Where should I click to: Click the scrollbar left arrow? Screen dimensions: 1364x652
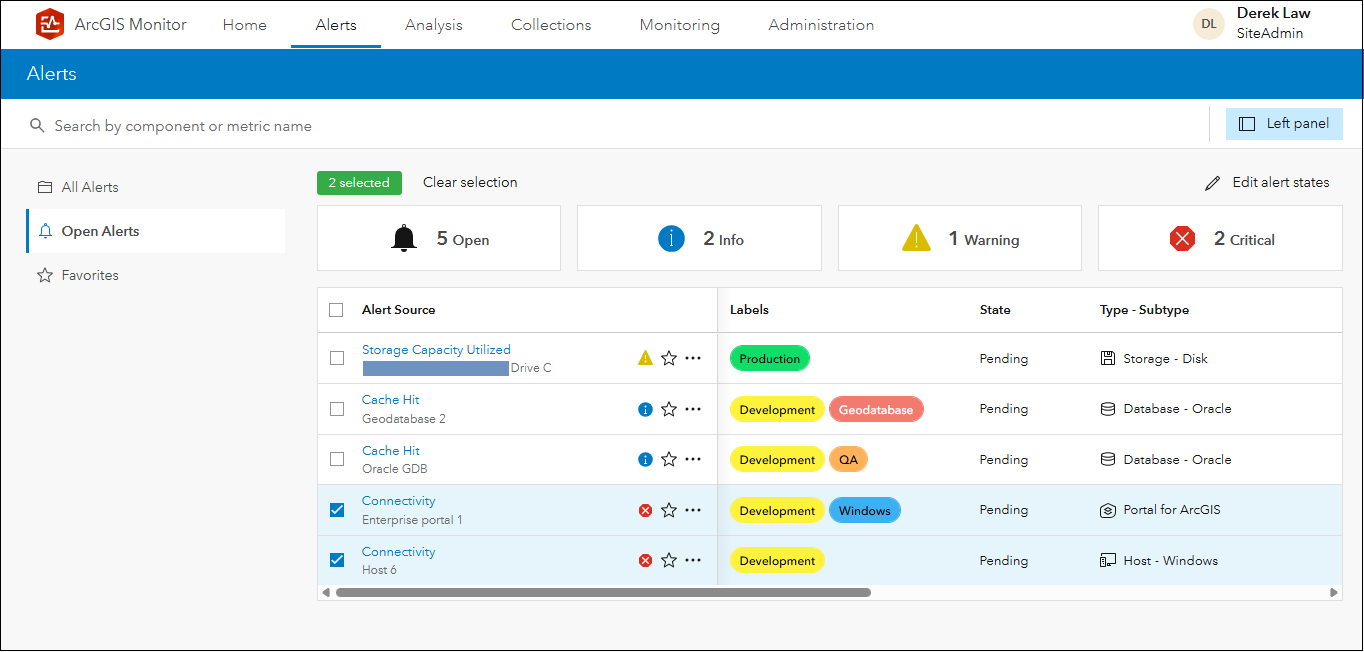[x=325, y=593]
